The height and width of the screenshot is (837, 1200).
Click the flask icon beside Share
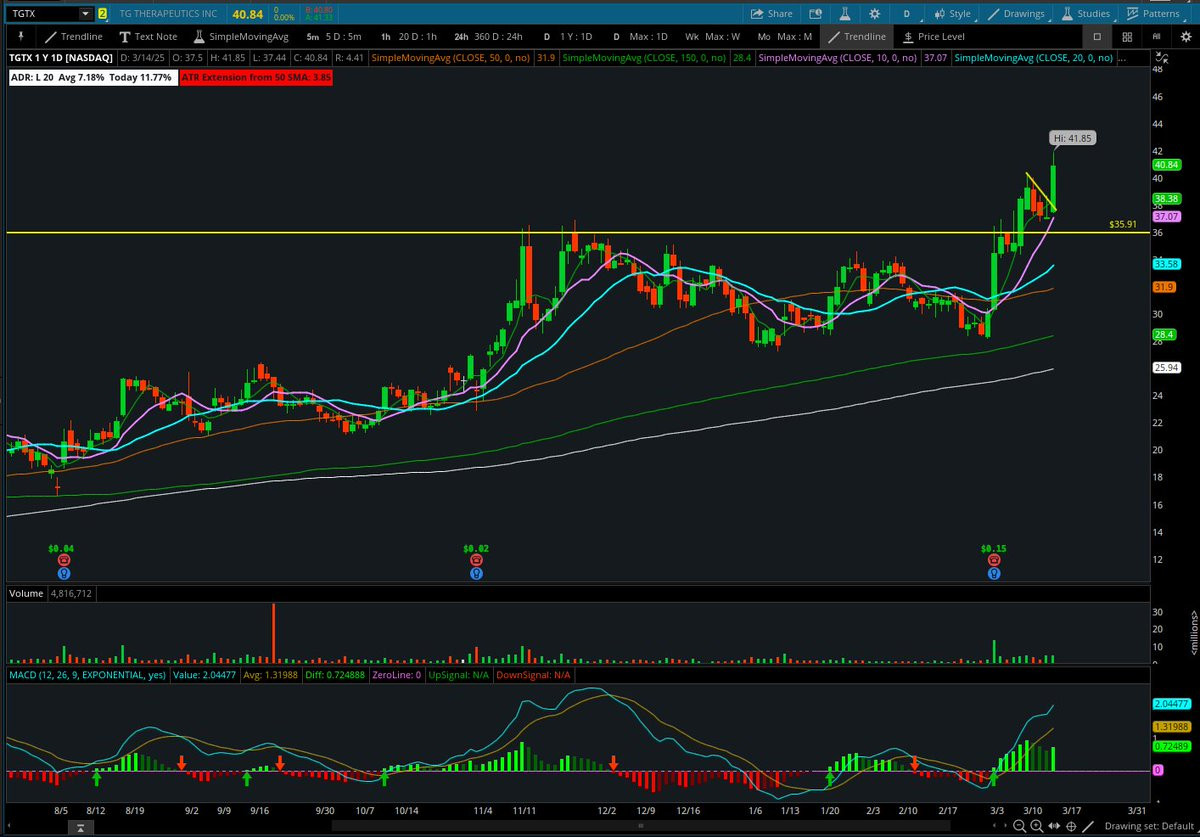(x=844, y=14)
